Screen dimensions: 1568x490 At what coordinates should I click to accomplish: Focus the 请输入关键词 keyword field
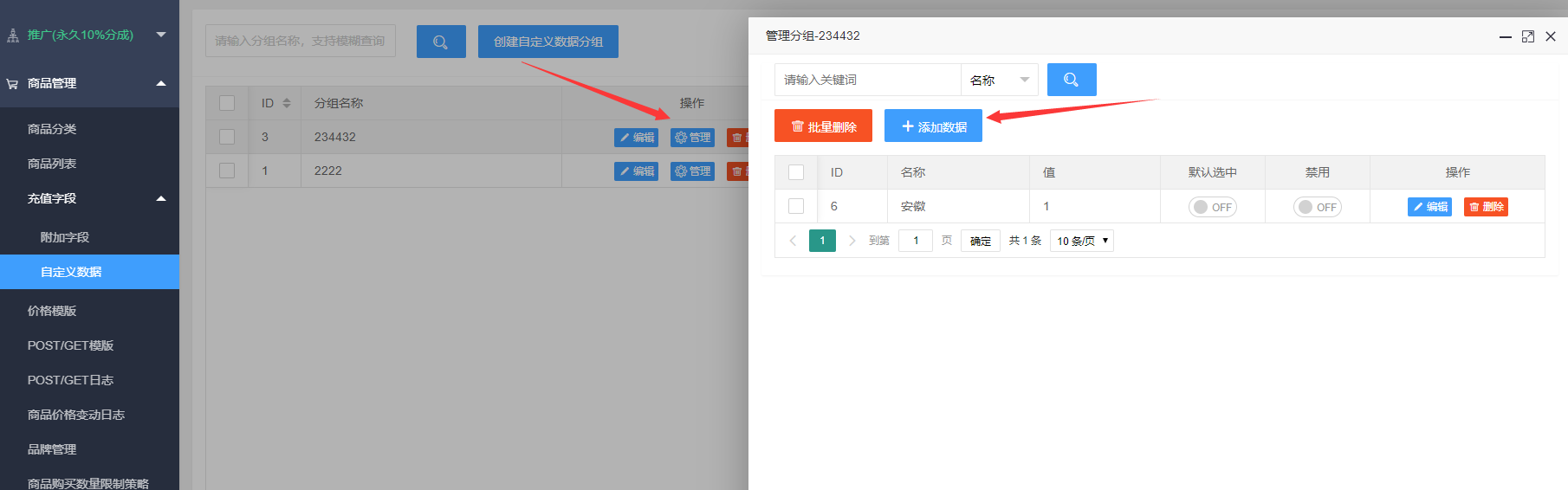click(868, 80)
